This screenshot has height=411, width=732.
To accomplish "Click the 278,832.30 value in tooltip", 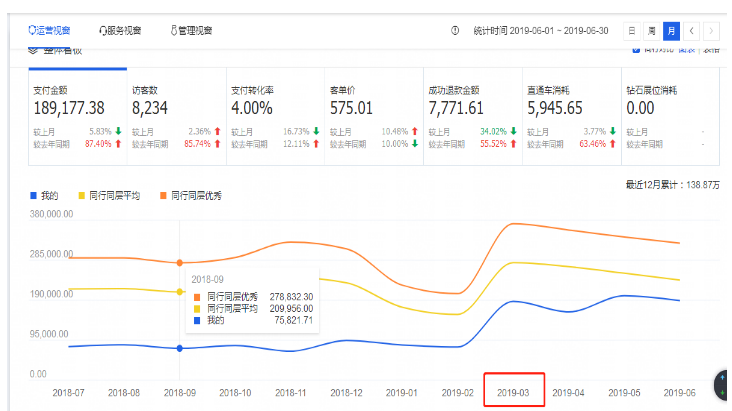I will pyautogui.click(x=291, y=297).
